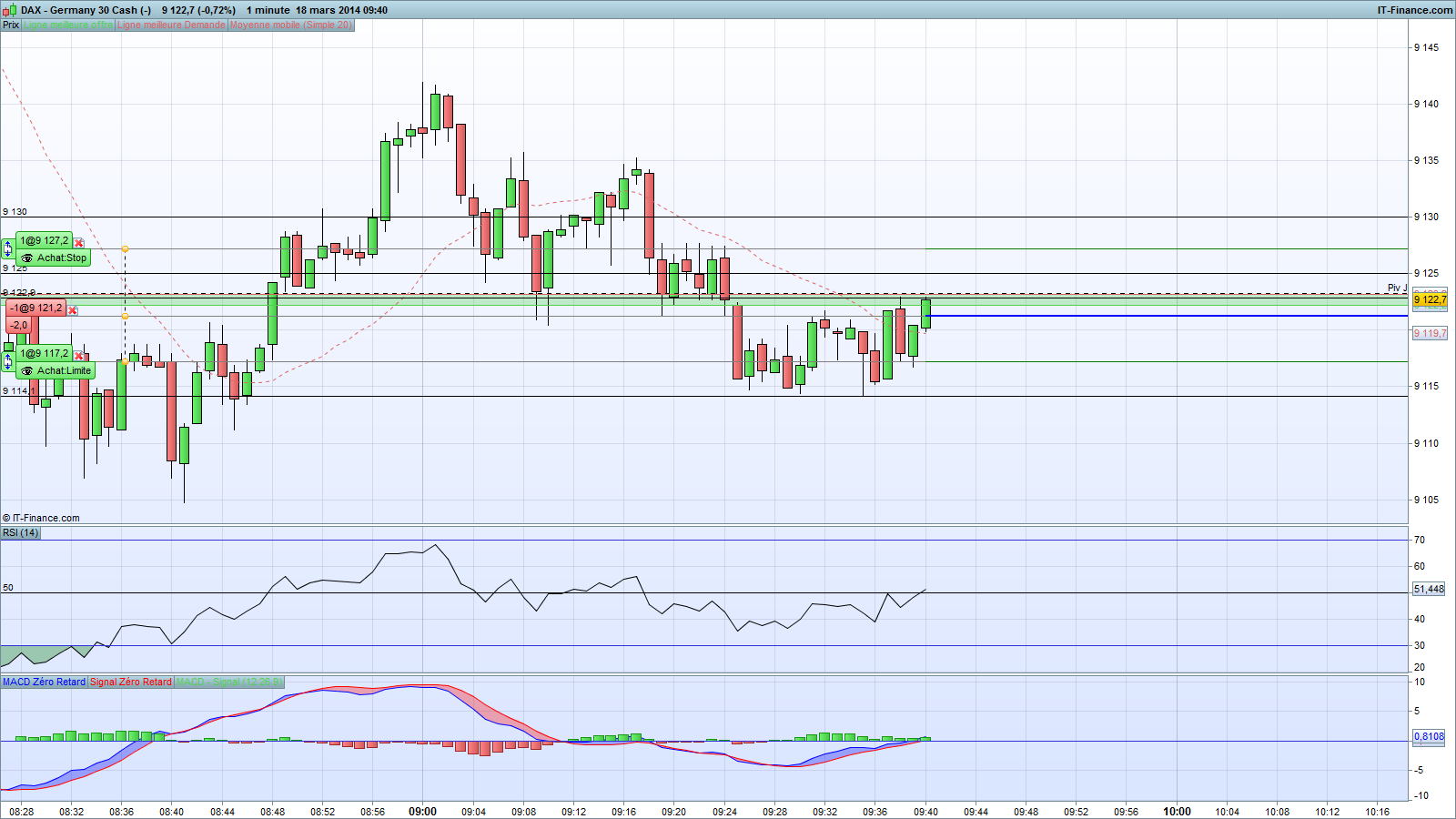Click the orange marker at the stop order level
The image size is (1456, 819).
pos(125,248)
